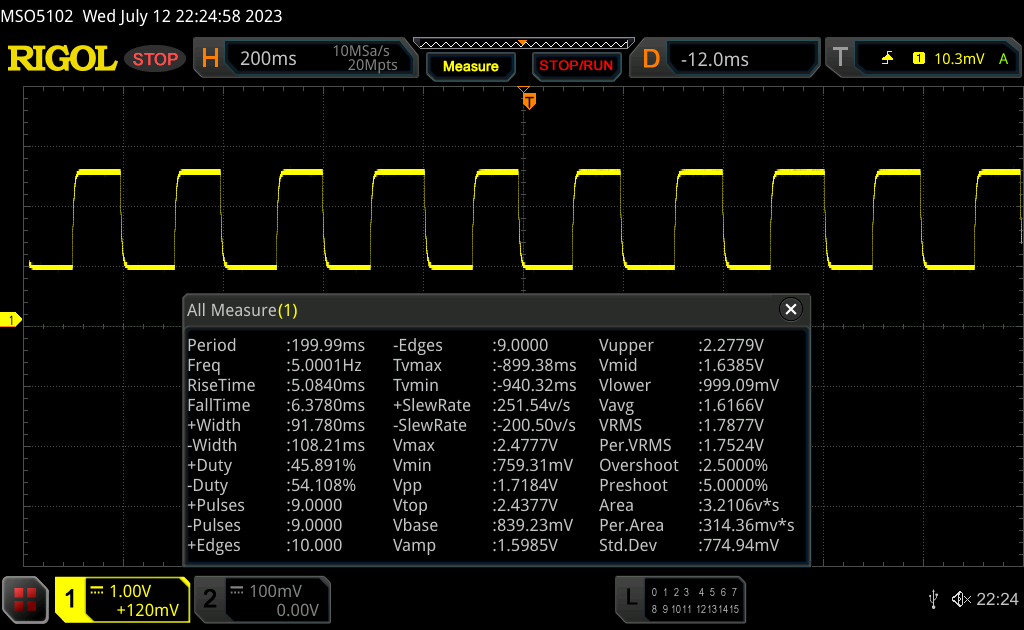
Task: Select the Vbase 839.23mV value
Action: coord(532,525)
